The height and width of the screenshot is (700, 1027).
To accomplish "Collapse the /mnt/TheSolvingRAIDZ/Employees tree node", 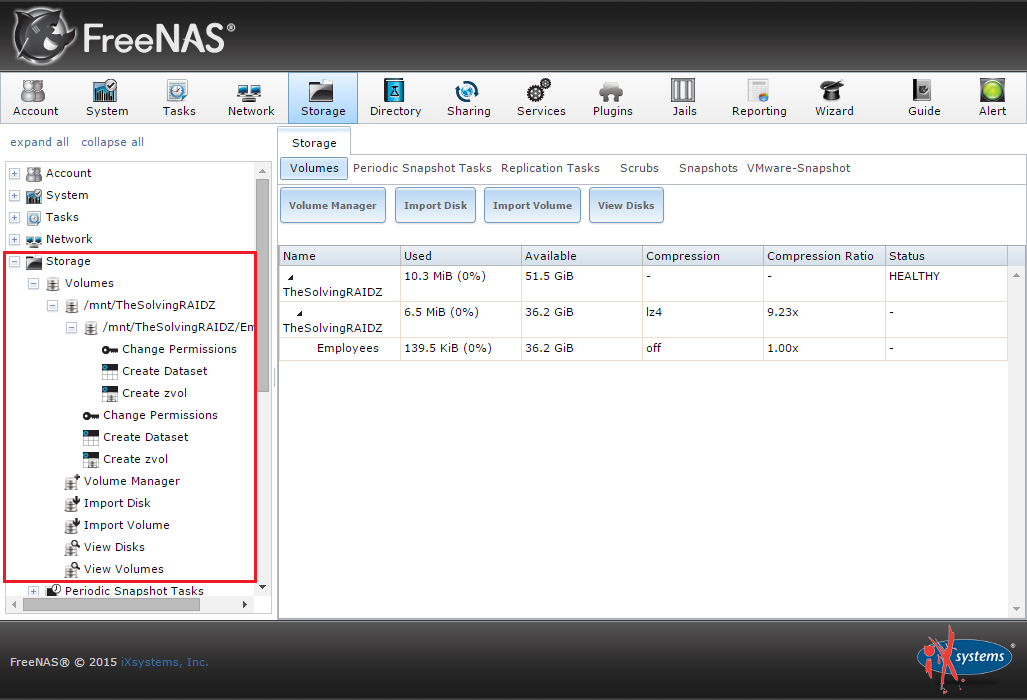I will coord(71,327).
